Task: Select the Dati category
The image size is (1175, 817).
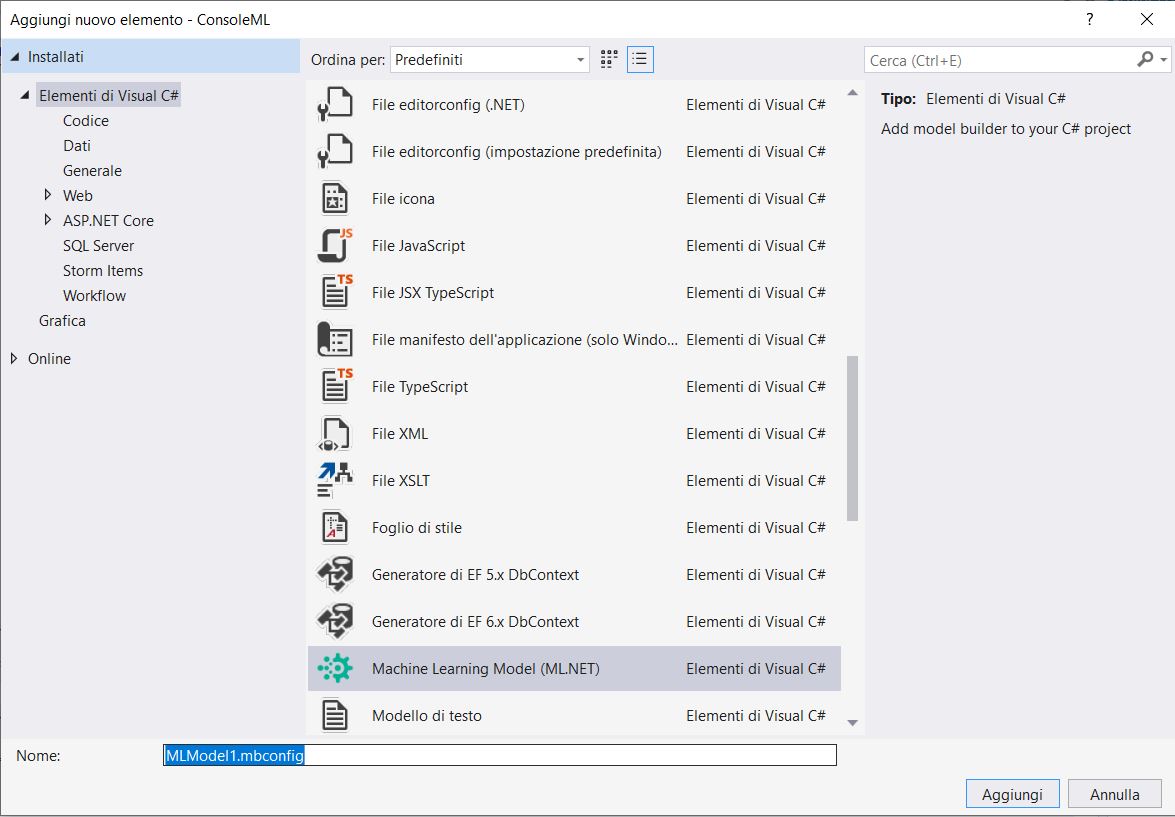Action: 76,145
